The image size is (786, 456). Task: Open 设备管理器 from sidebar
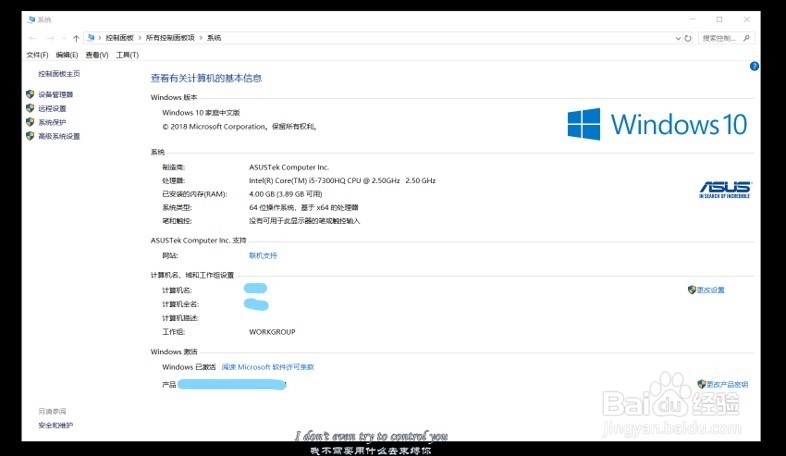click(56, 94)
